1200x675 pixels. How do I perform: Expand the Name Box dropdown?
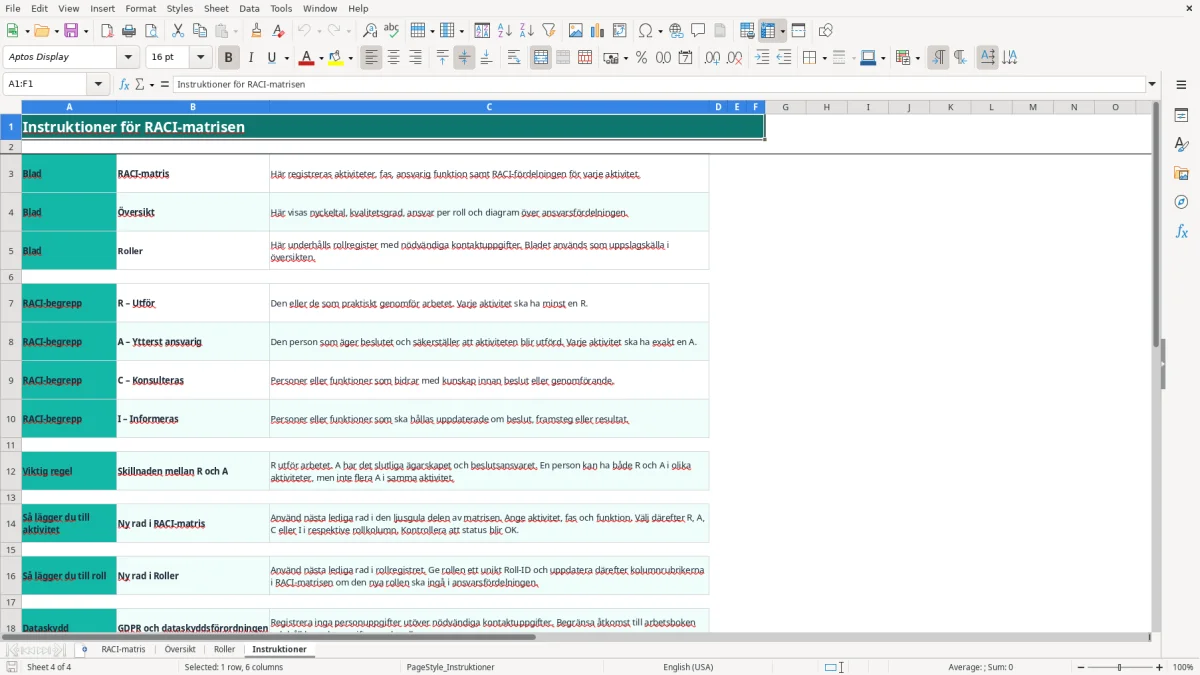(99, 84)
